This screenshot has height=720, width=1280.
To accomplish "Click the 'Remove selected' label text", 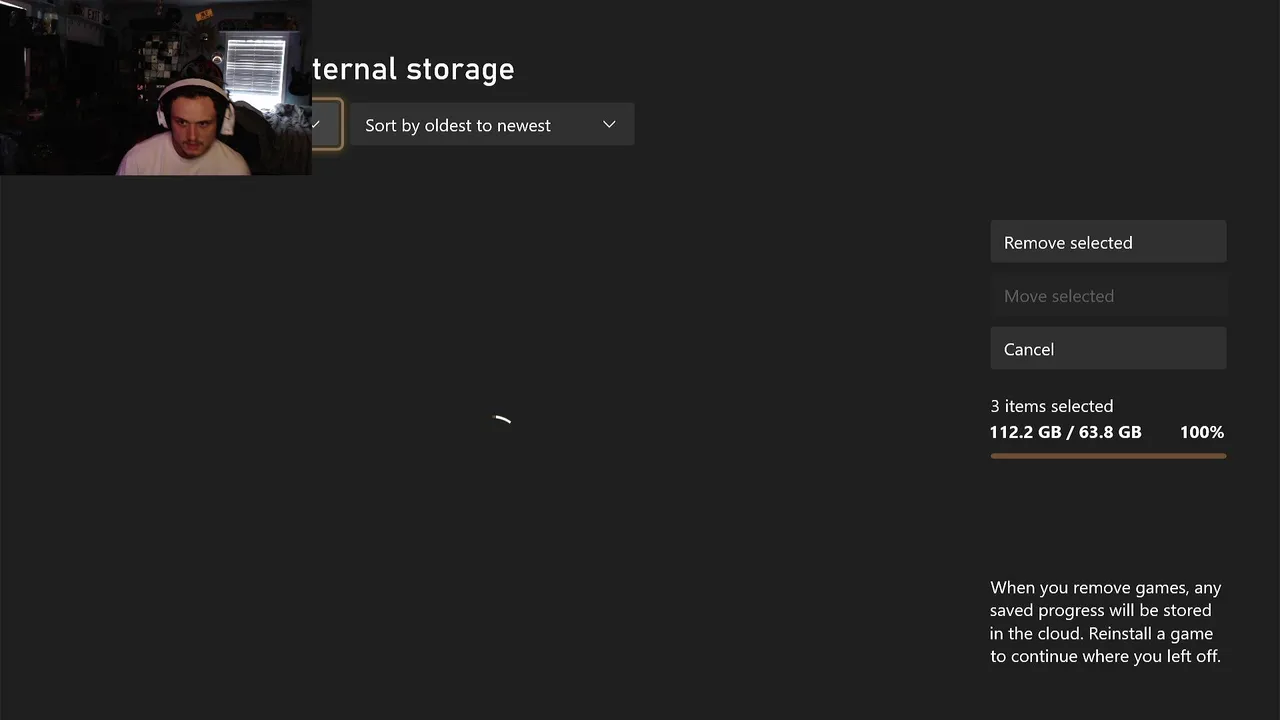I will tap(1068, 243).
